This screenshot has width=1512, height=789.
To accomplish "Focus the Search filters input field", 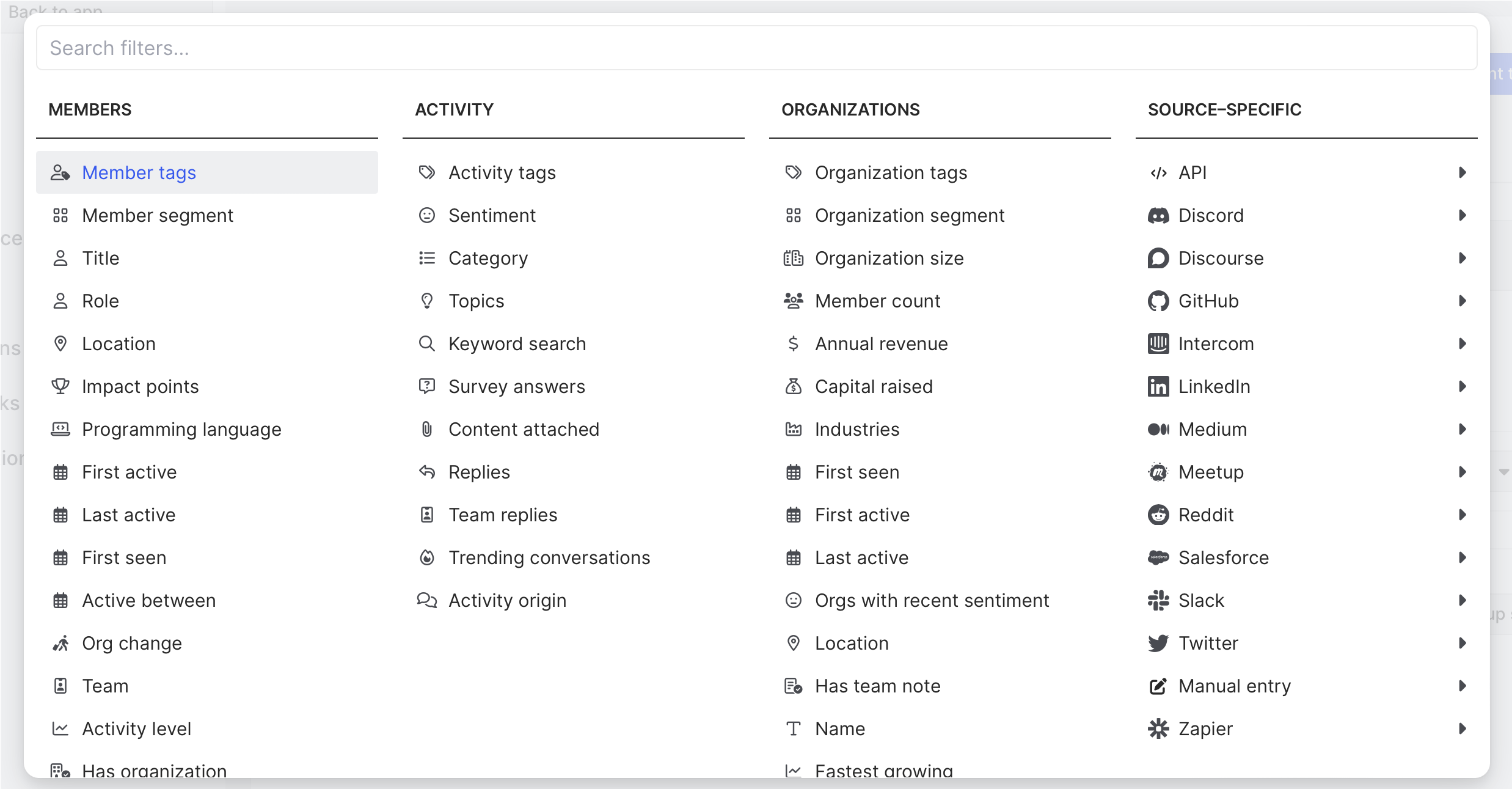I will click(756, 48).
